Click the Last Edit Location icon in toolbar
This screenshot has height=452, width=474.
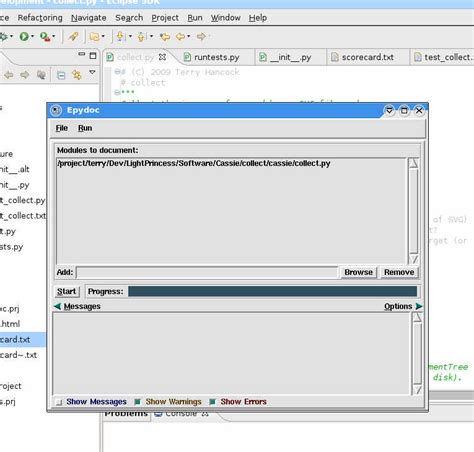point(165,36)
